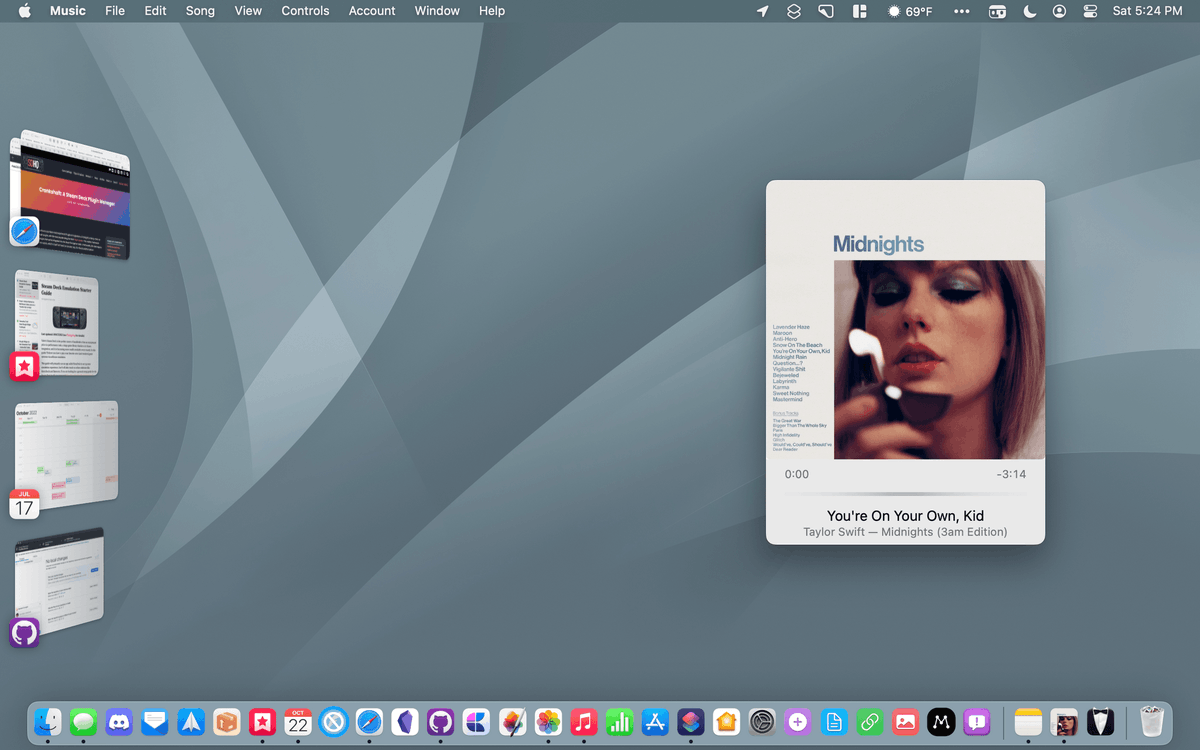The image size is (1200, 750).
Task: Click the mini player playback progress bar
Action: (905, 494)
